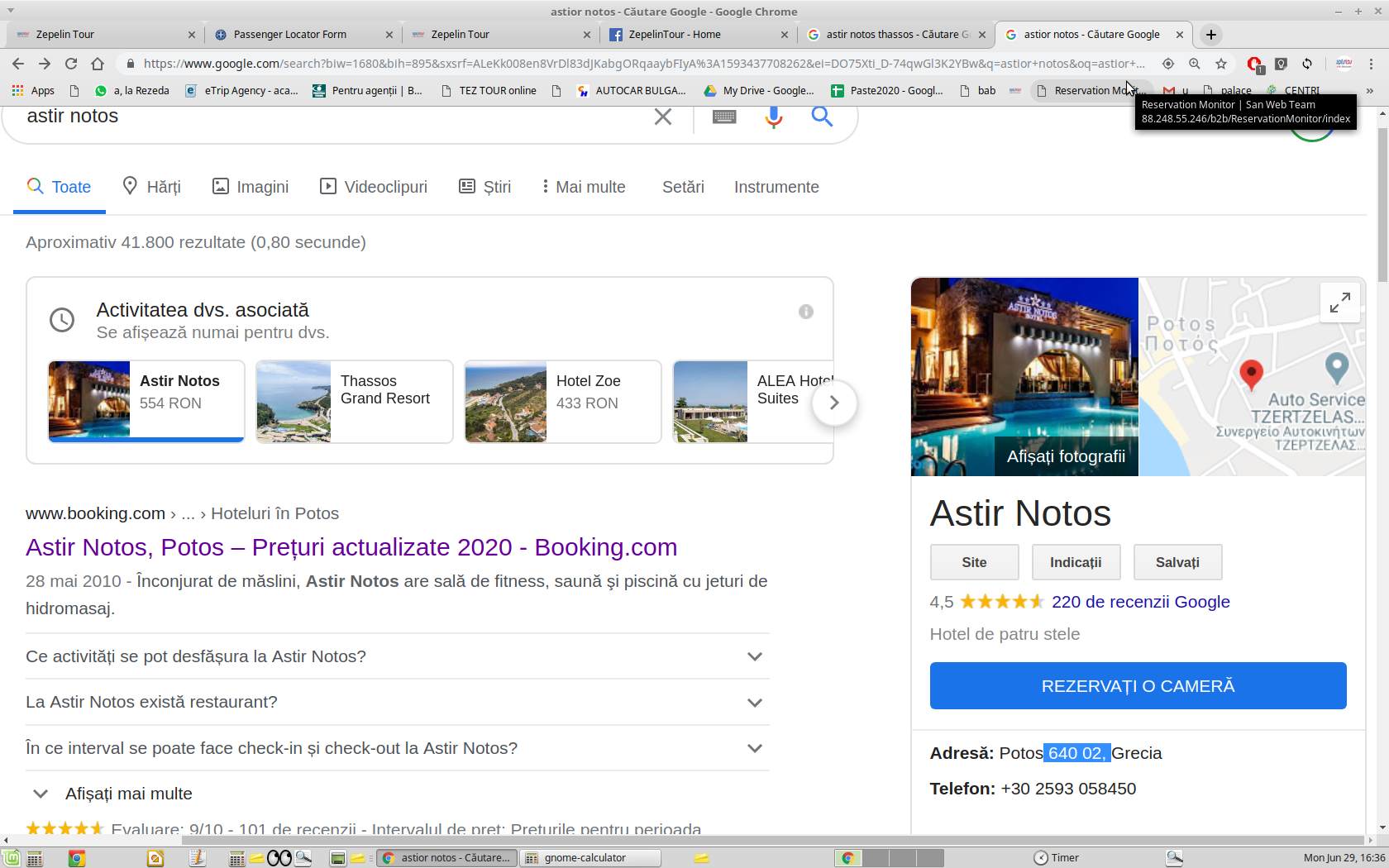Click 'REZERVAȚI O CAMERĂ' button
The image size is (1389, 868).
pyautogui.click(x=1138, y=686)
